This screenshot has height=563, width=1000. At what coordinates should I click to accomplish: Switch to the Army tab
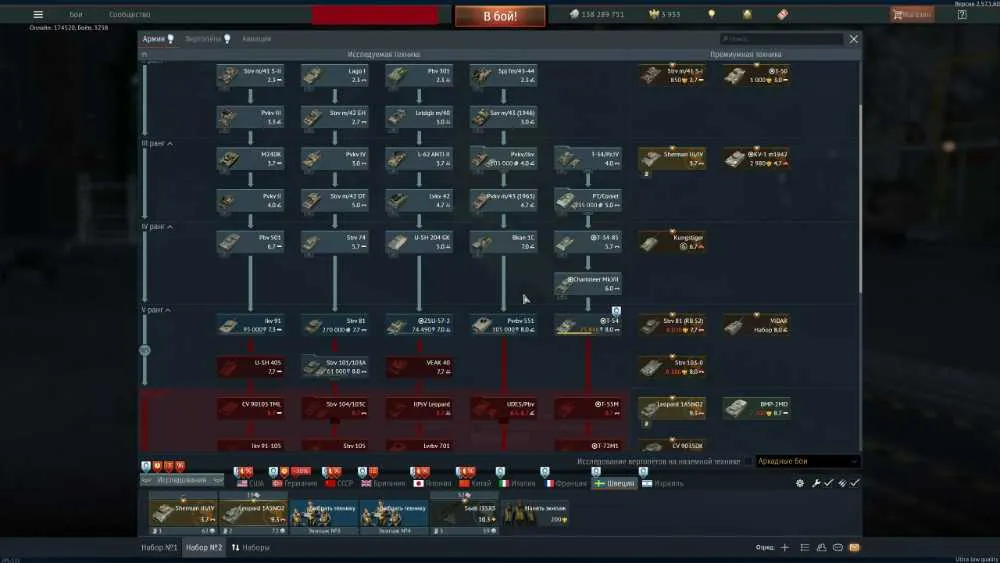click(x=158, y=39)
